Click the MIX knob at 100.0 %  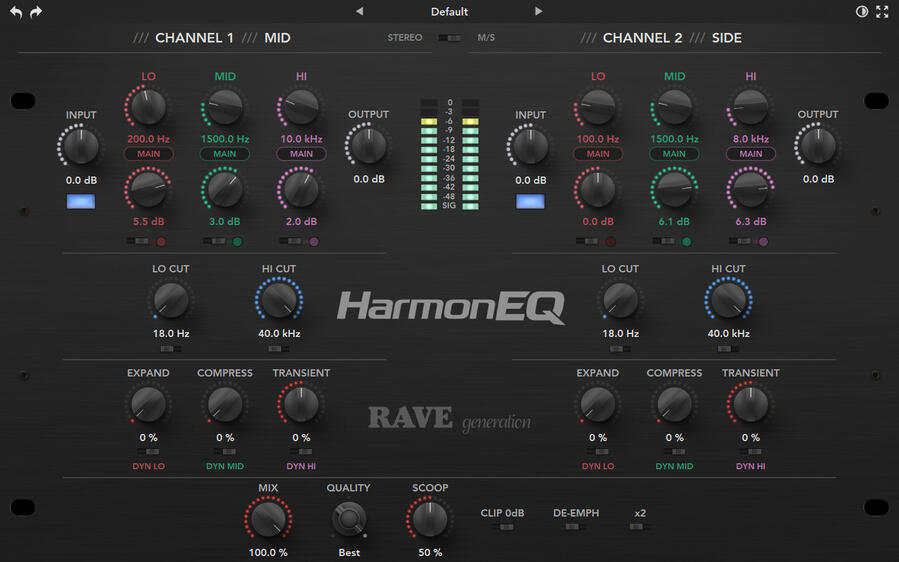(x=268, y=519)
